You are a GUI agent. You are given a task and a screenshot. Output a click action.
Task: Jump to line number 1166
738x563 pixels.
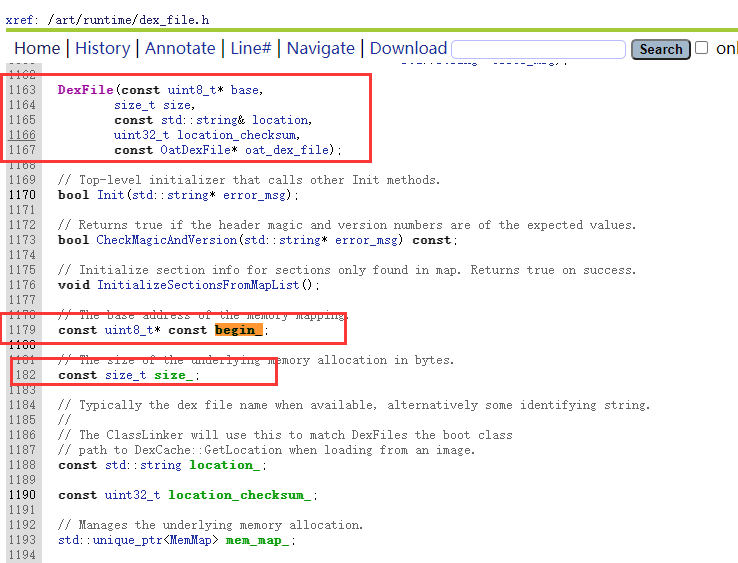click(x=22, y=135)
